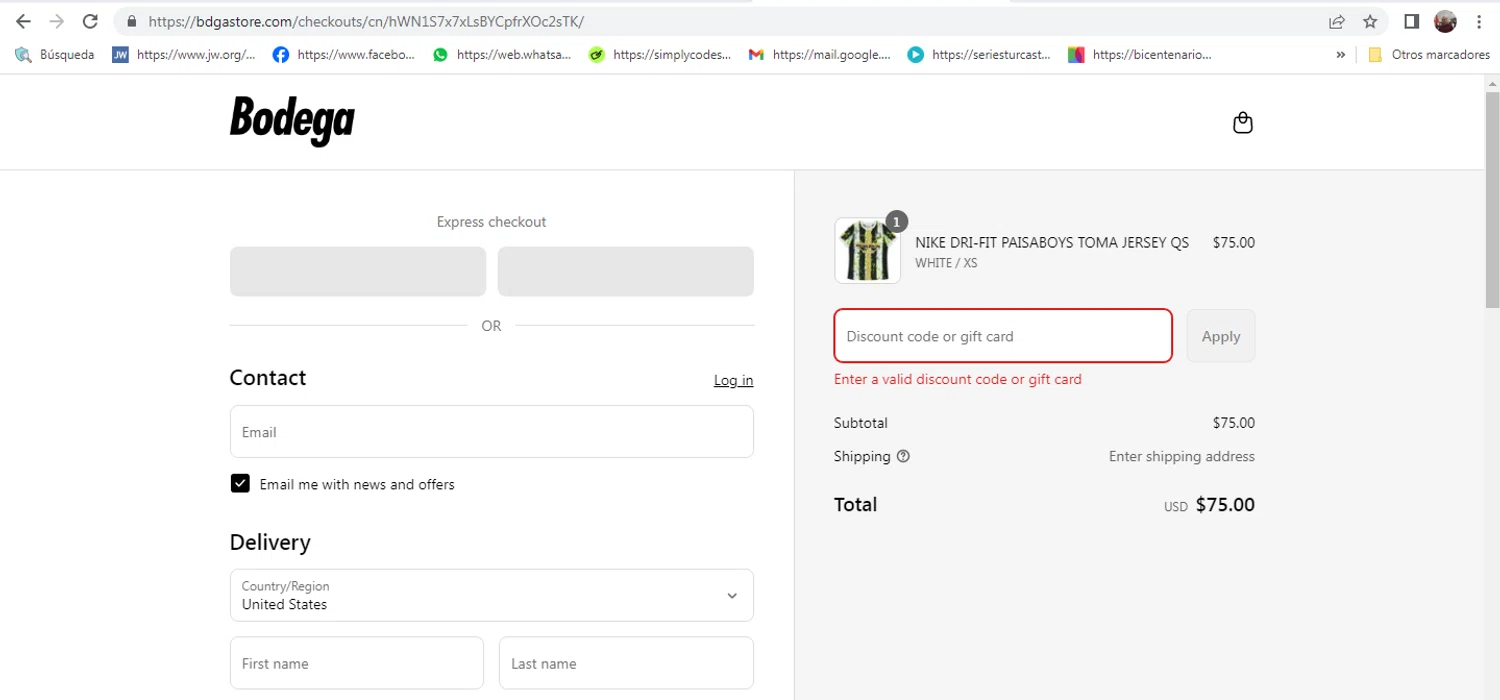This screenshot has height=700, width=1500.
Task: Click the NIKE DRI-FIT PAISABOYS TOMA JERSEY QS text
Action: coord(1052,243)
